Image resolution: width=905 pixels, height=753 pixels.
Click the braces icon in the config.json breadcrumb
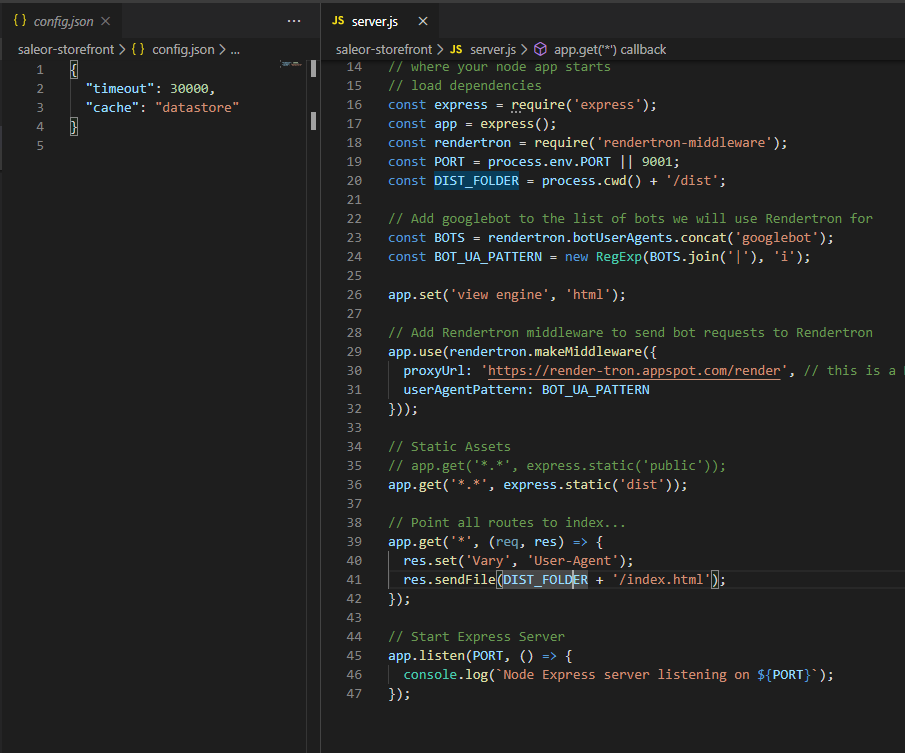140,48
